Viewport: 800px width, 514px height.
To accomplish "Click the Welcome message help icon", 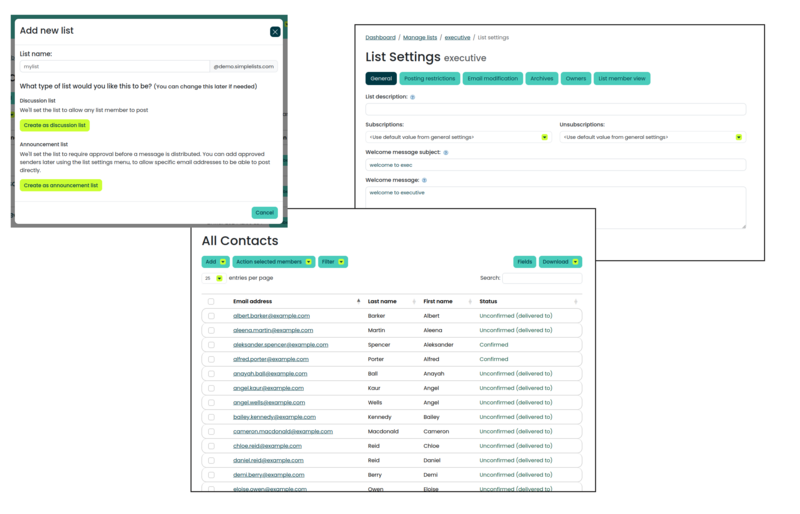I will pos(424,180).
